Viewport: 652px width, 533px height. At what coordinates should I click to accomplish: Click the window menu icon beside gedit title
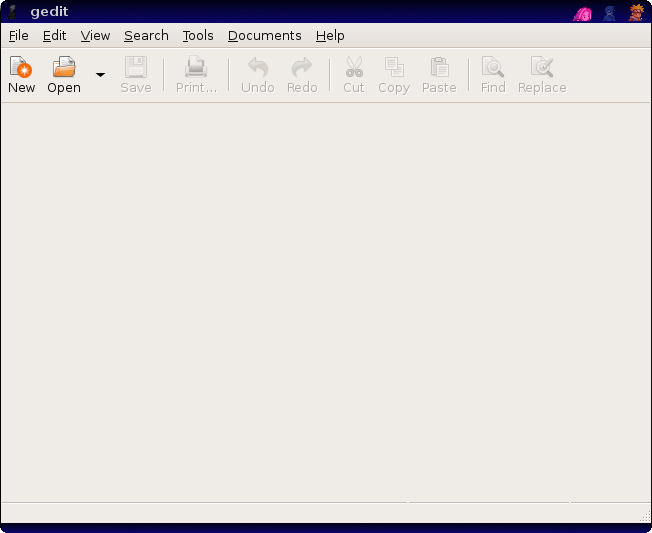[x=12, y=12]
